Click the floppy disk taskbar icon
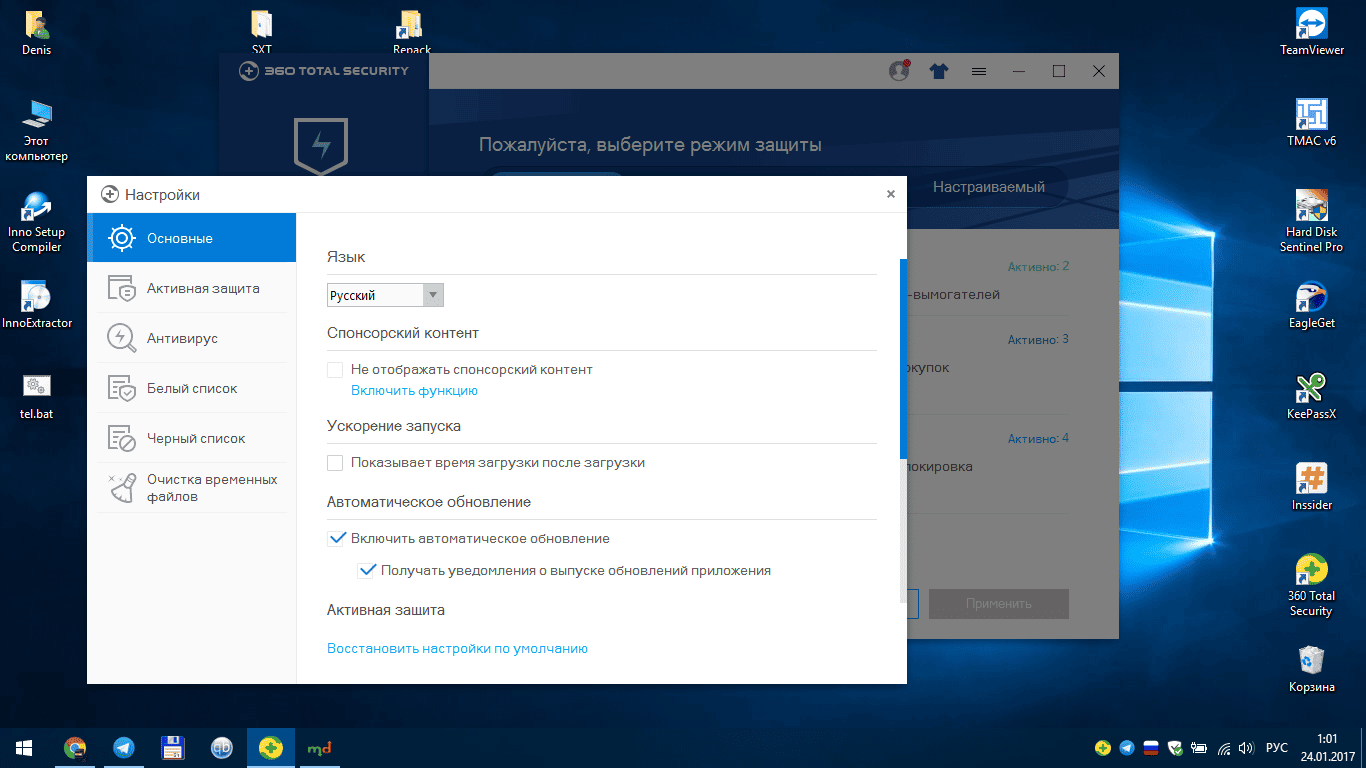The height and width of the screenshot is (768, 1366). click(173, 748)
